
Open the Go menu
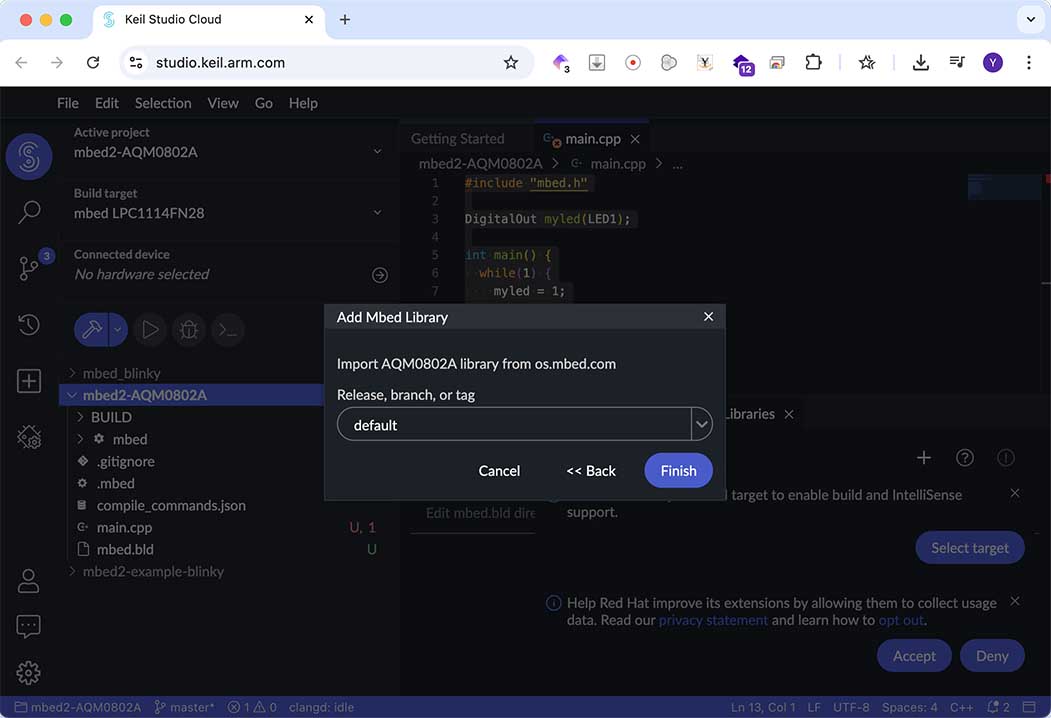pyautogui.click(x=263, y=103)
